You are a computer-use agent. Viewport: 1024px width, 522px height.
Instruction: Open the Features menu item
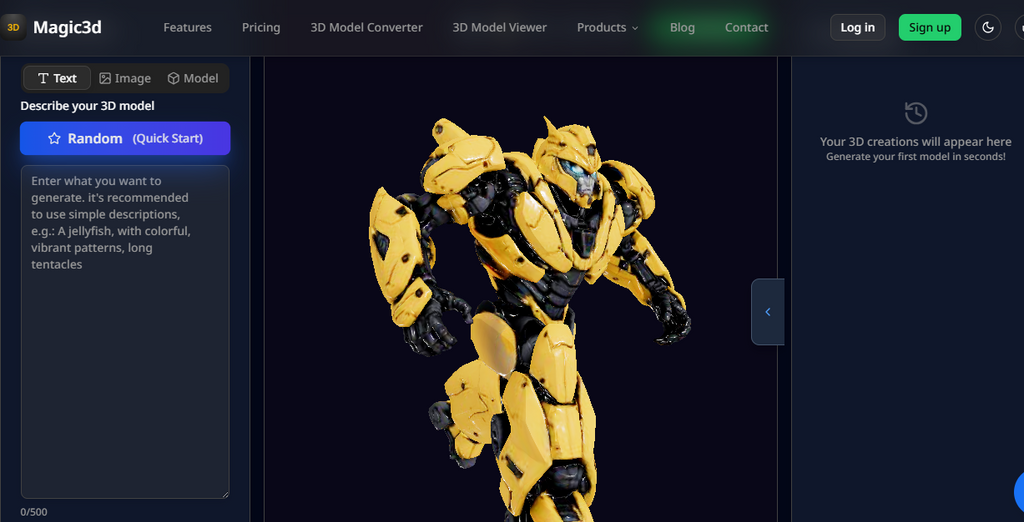(187, 27)
